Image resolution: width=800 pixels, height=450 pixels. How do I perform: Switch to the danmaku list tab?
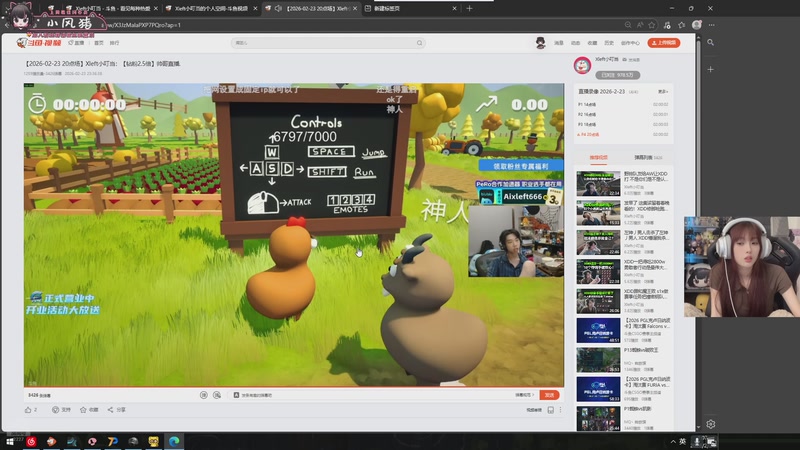[647, 158]
